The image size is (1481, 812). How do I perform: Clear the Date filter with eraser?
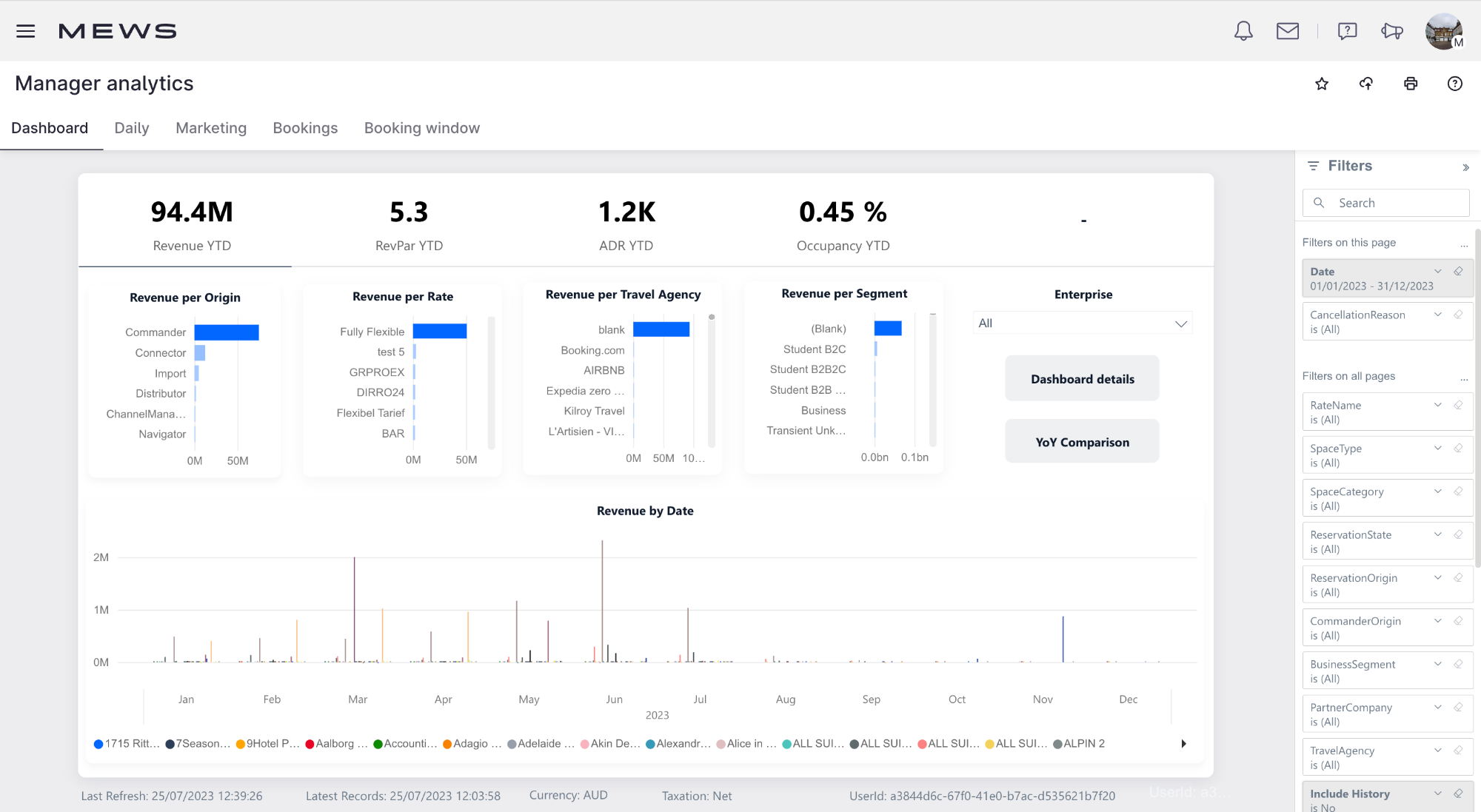[x=1458, y=272]
